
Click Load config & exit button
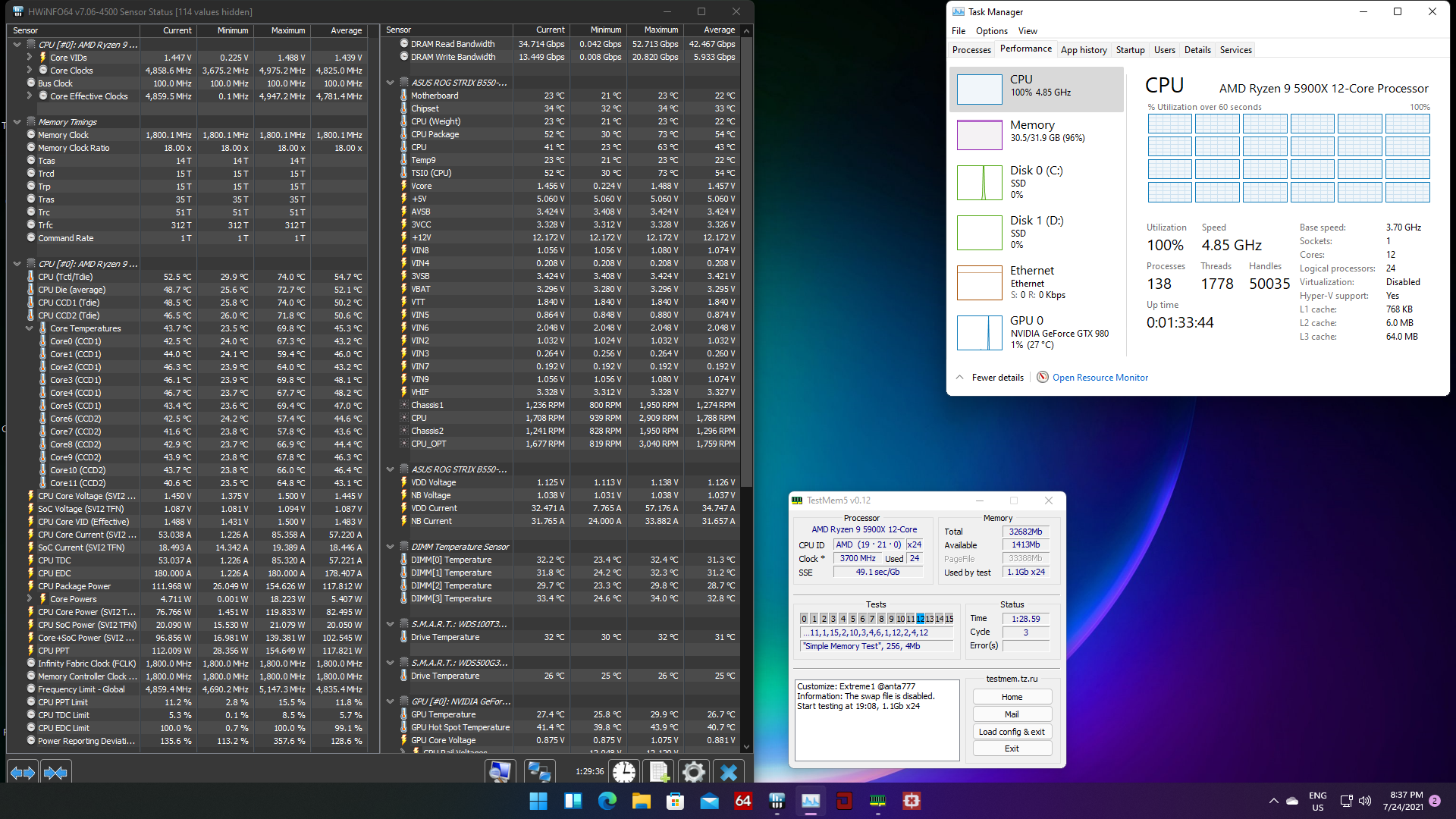tap(1012, 732)
